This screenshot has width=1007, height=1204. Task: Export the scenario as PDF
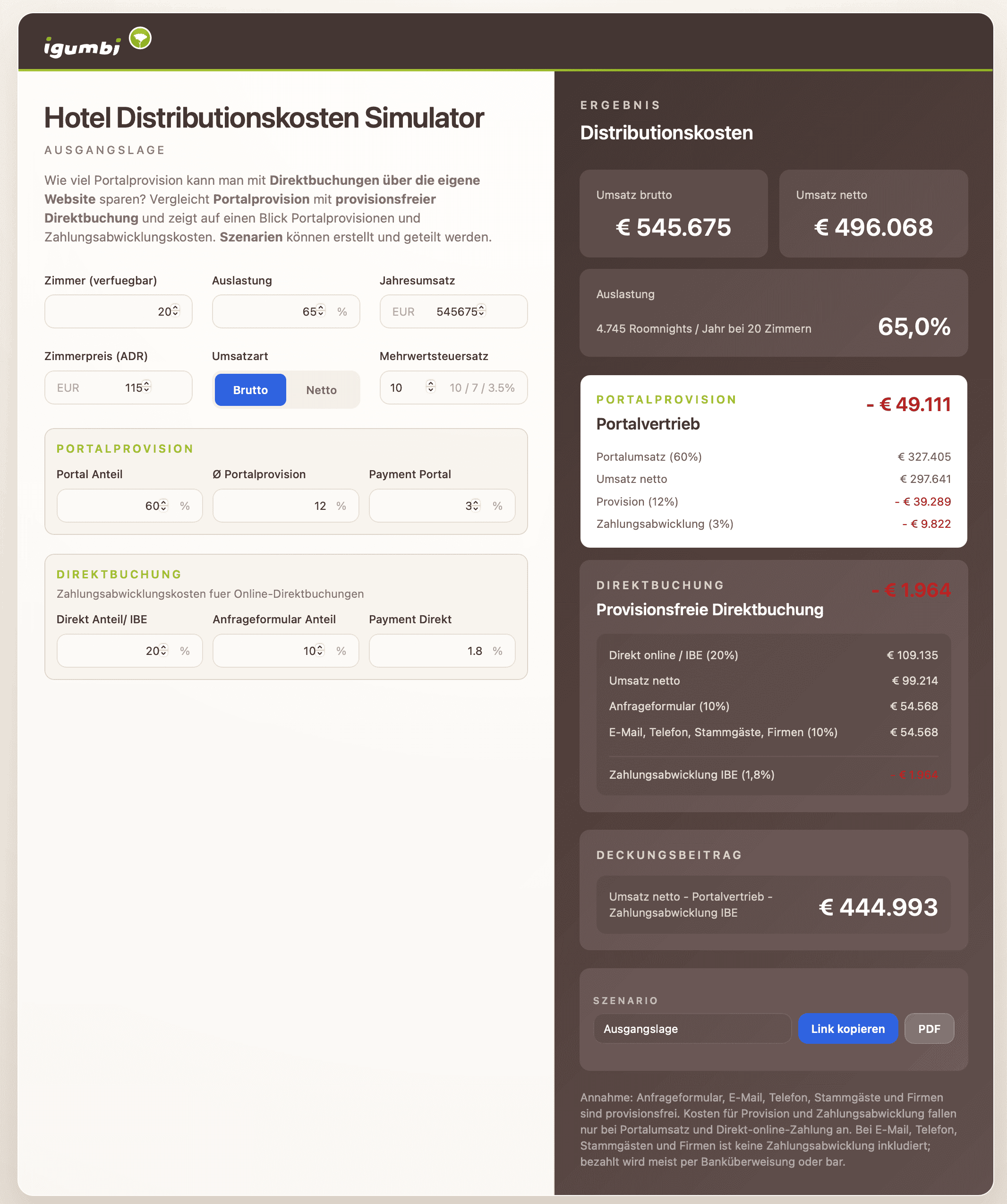pos(929,1029)
